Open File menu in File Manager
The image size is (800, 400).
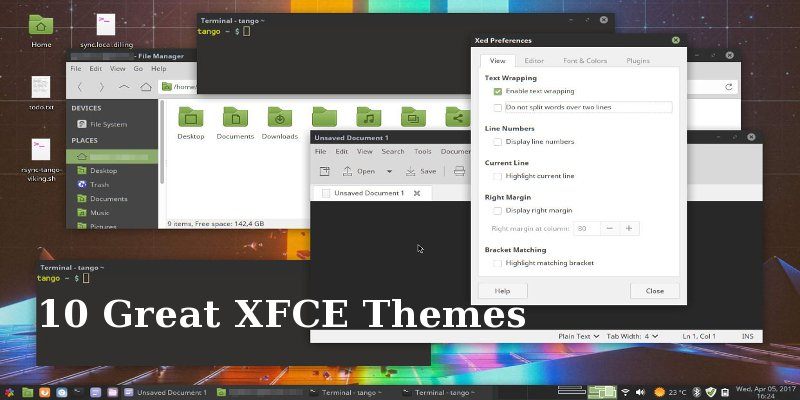[x=76, y=68]
